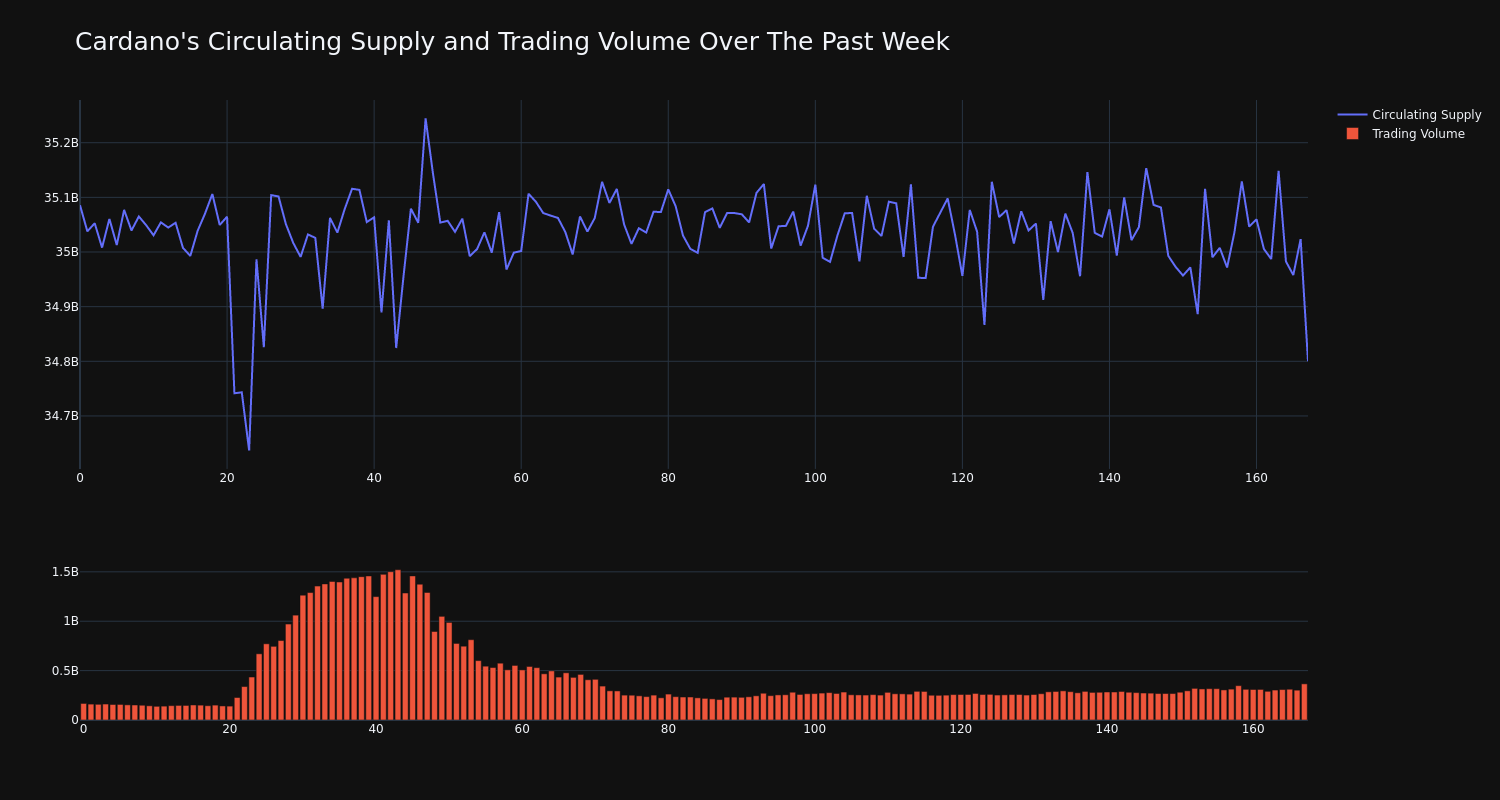Click the highest peak of the supply line
Screen dimensions: 1500x800
tap(425, 119)
